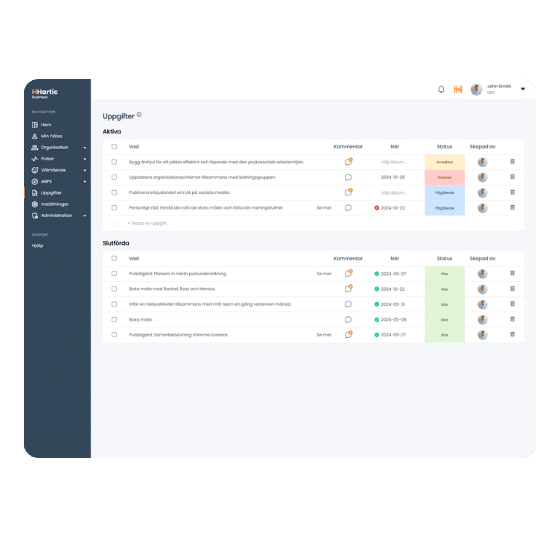Tick the checkbox for Pulsåtgärd Planera task
The width and height of the screenshot is (560, 537).
[114, 273]
